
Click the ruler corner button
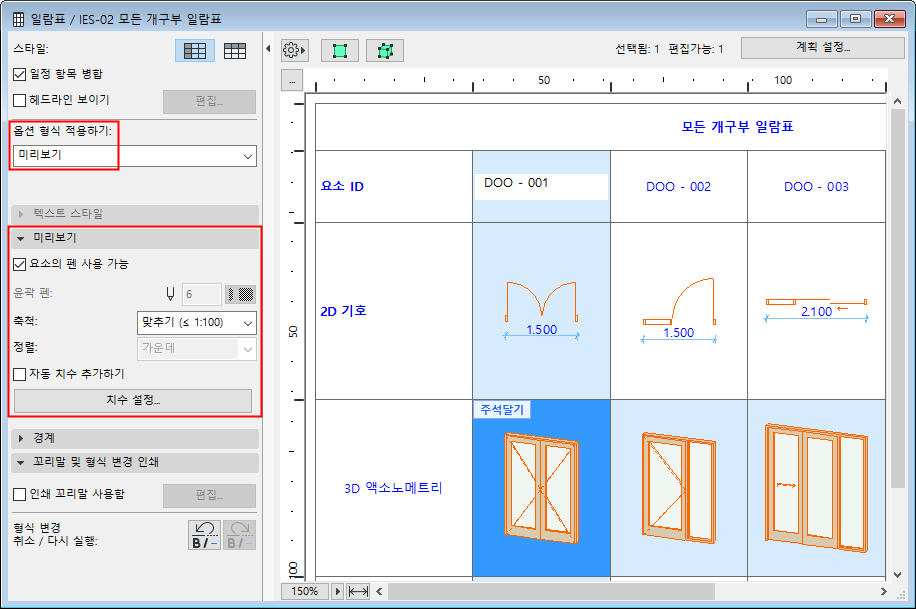point(292,81)
